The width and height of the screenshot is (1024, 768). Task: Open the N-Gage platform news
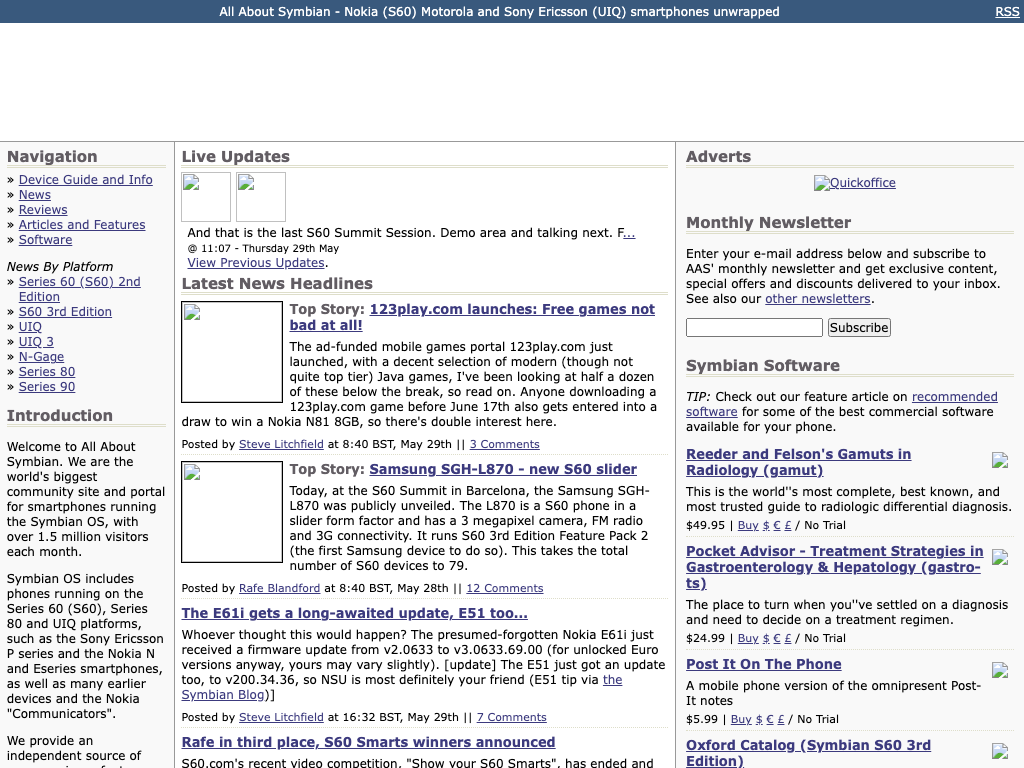pyautogui.click(x=42, y=357)
